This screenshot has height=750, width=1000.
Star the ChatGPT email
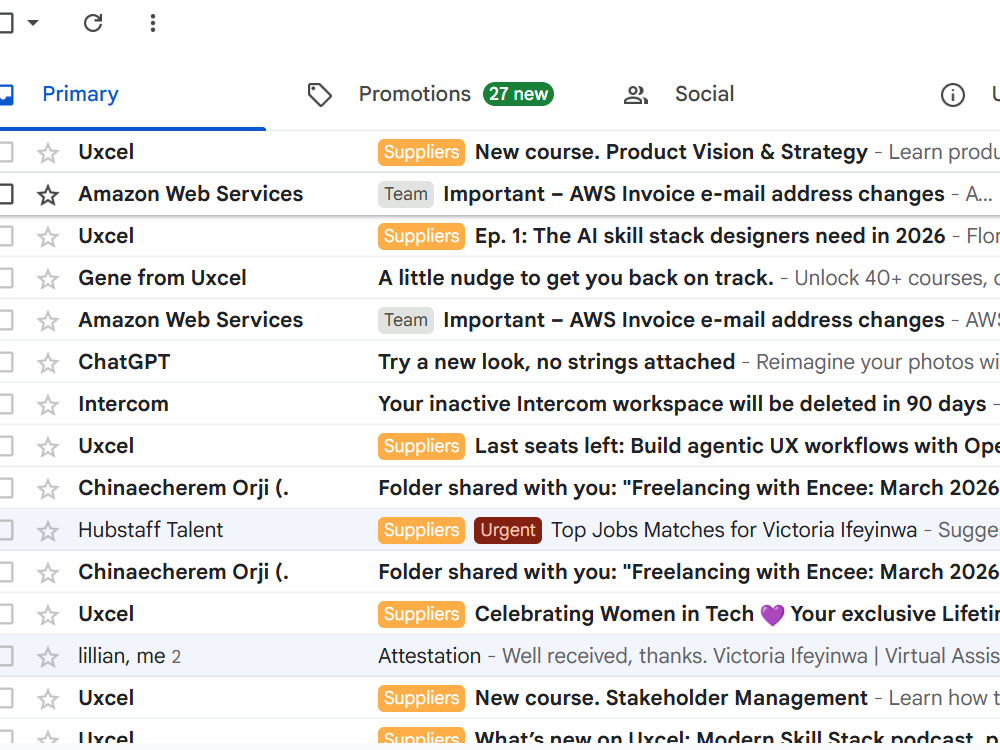click(48, 363)
